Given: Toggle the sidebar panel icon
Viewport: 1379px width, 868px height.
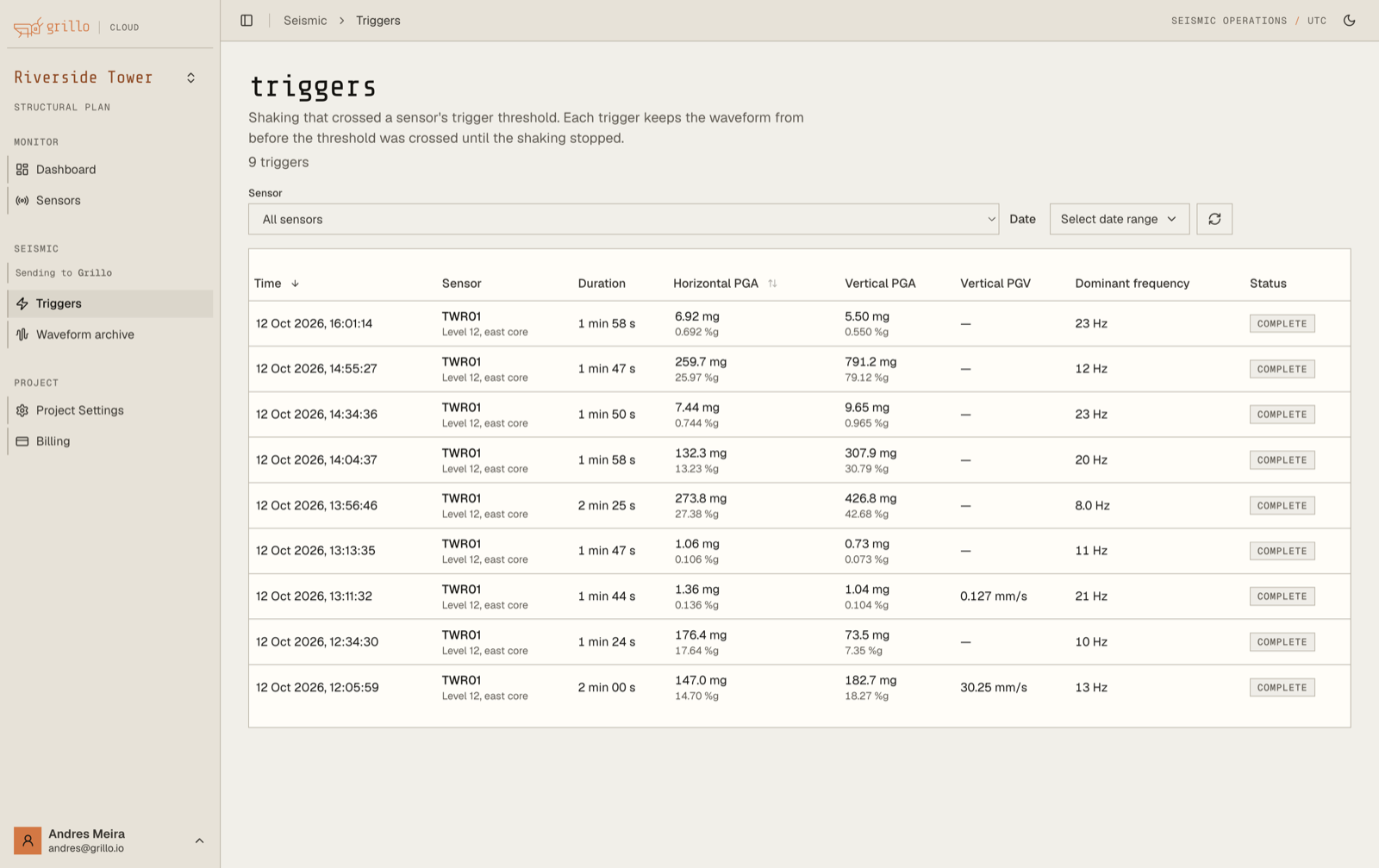Looking at the screenshot, I should (x=246, y=21).
